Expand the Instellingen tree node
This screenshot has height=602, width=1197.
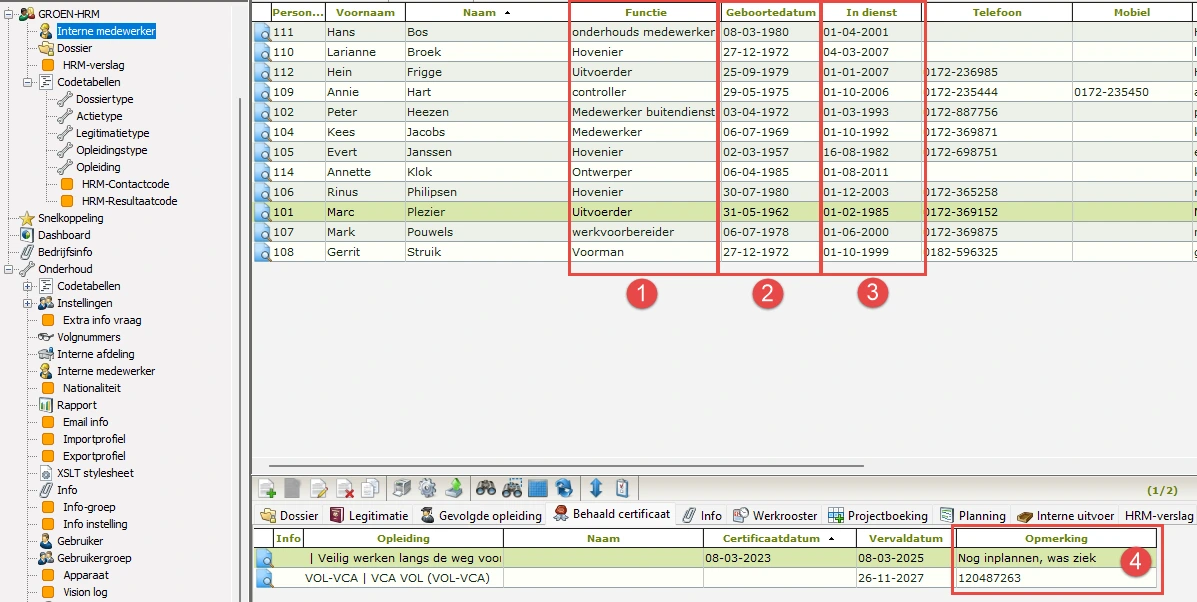point(28,303)
